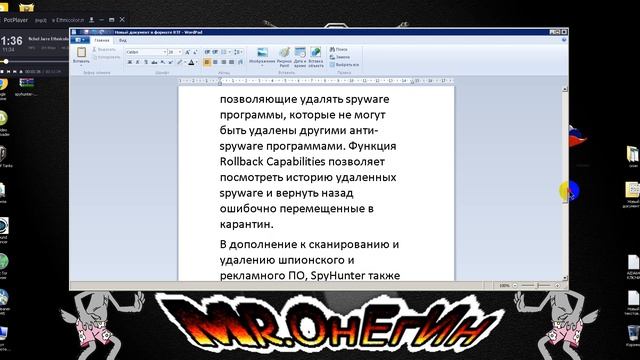The width and height of the screenshot is (640, 360).
Task: Click the WordPad help icon
Action: 564,40
